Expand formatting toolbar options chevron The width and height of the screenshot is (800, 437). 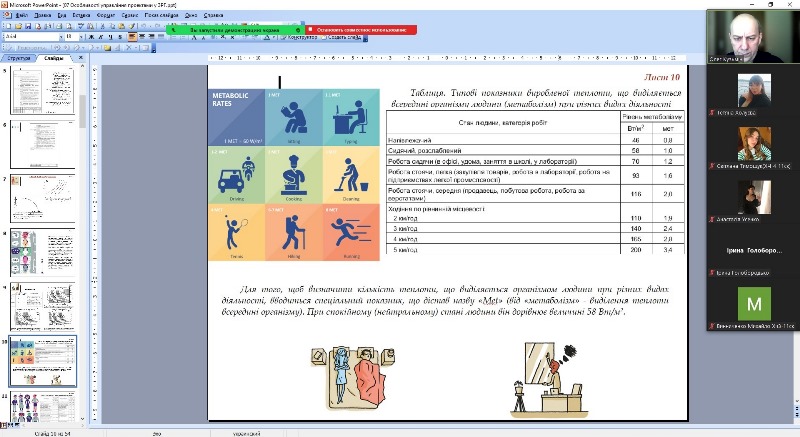365,38
